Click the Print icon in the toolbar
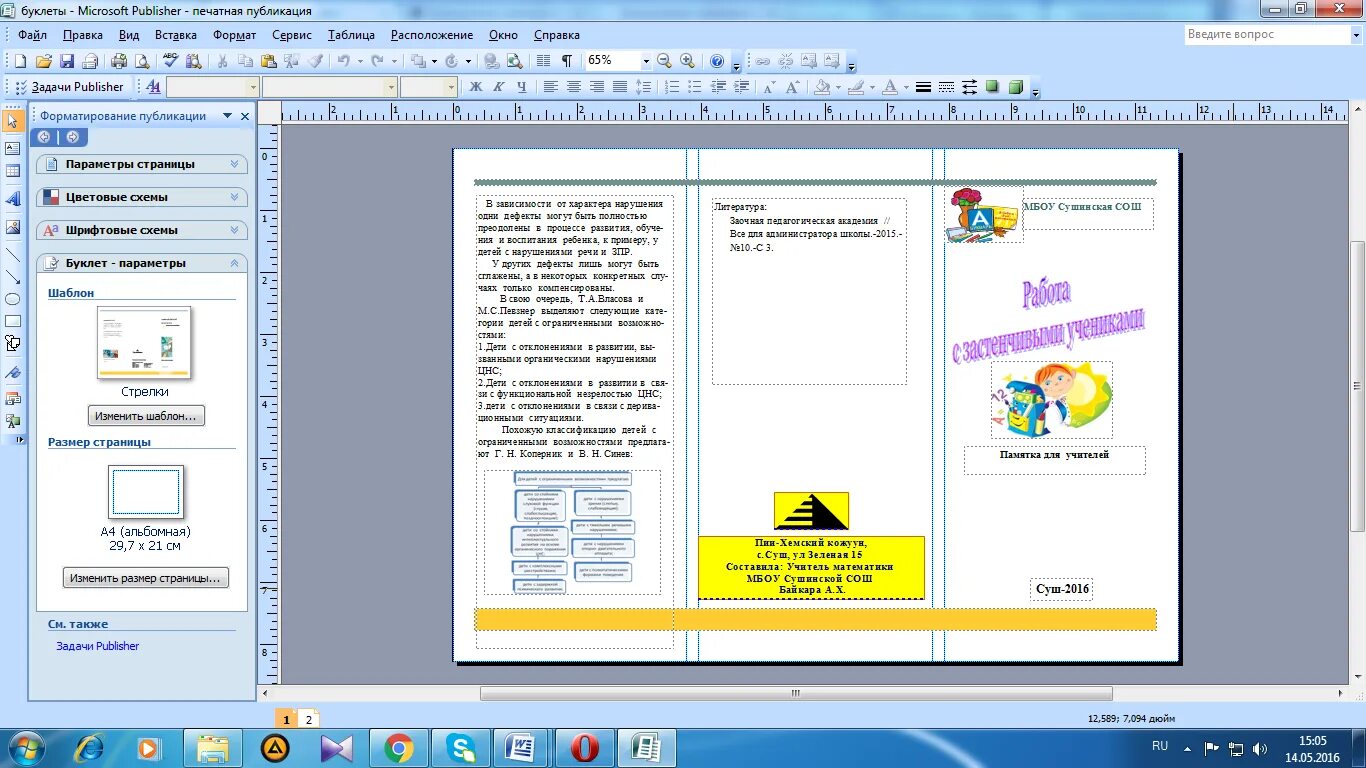The width and height of the screenshot is (1366, 768). (x=120, y=61)
